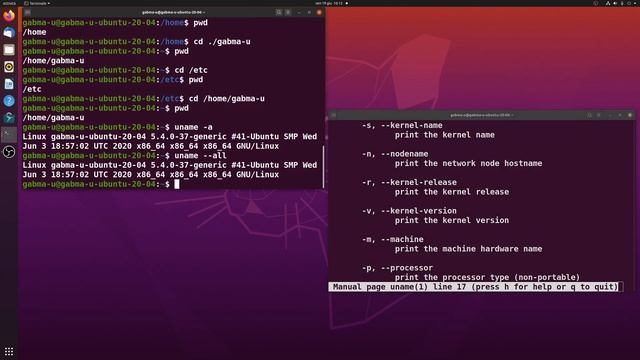
Task: Click the network icon in top bar
Action: [608, 3]
